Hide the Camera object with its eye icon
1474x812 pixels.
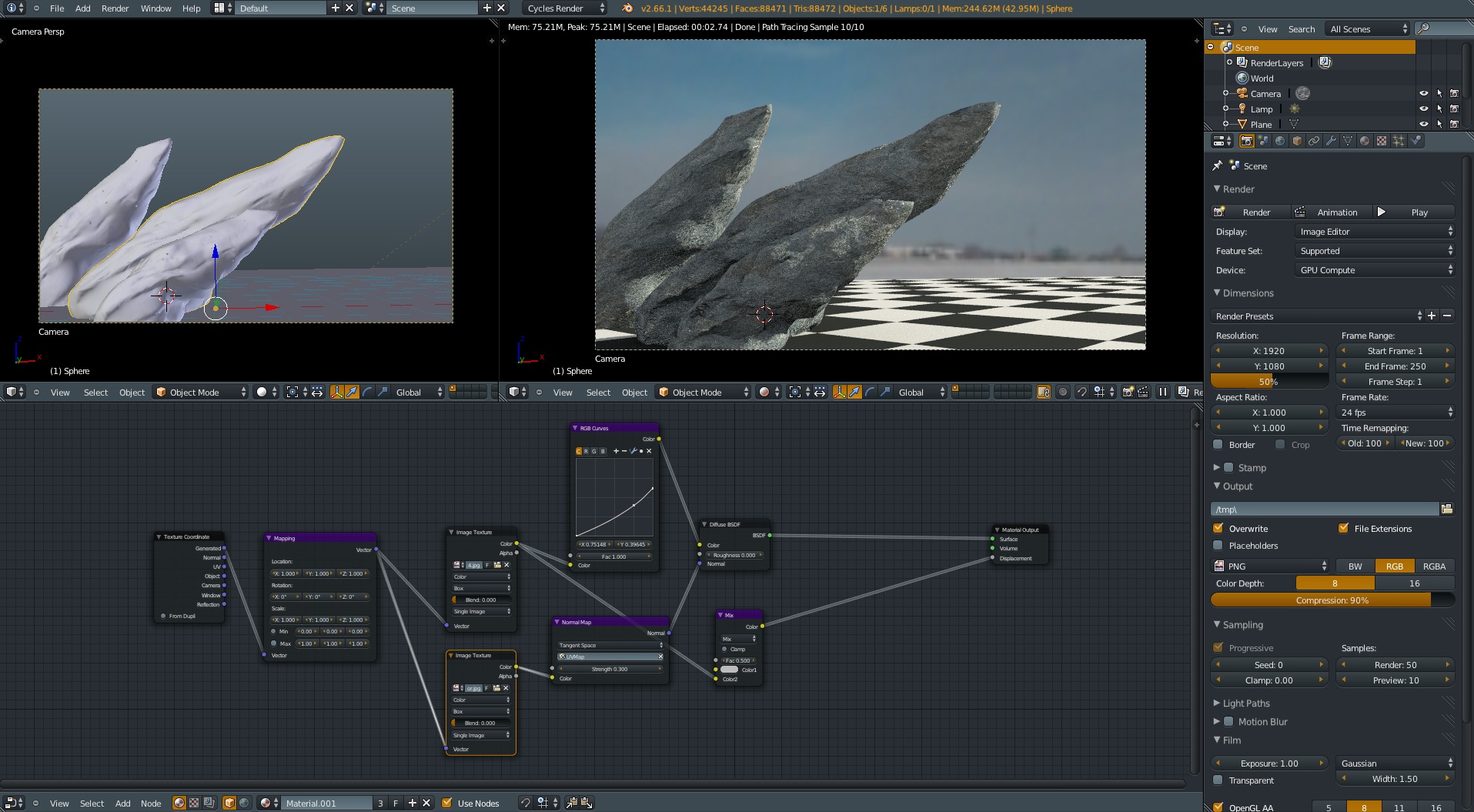point(1423,93)
